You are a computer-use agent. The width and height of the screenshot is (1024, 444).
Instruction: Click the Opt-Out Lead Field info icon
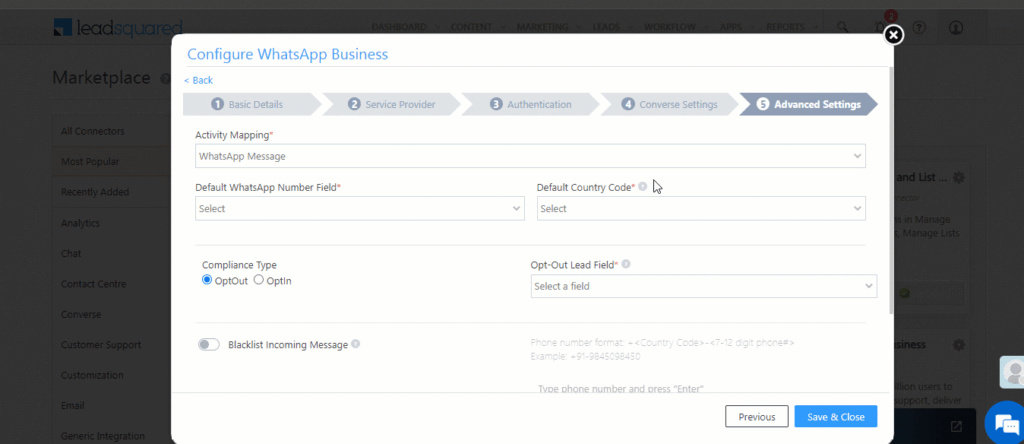[x=626, y=264]
